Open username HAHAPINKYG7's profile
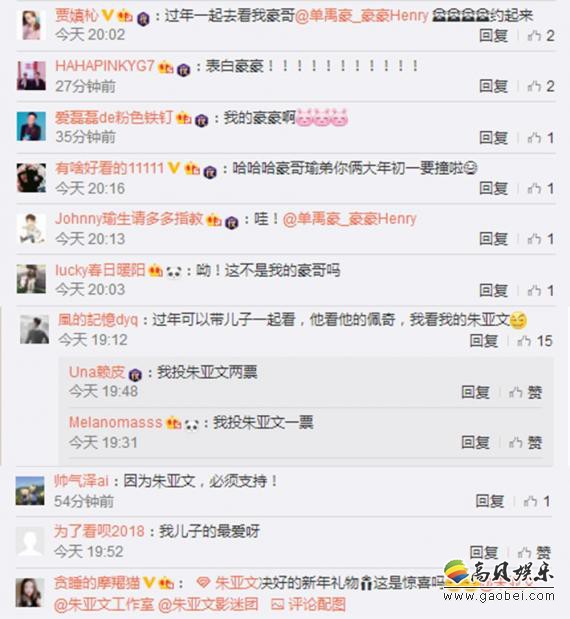This screenshot has width=570, height=619. [105, 66]
